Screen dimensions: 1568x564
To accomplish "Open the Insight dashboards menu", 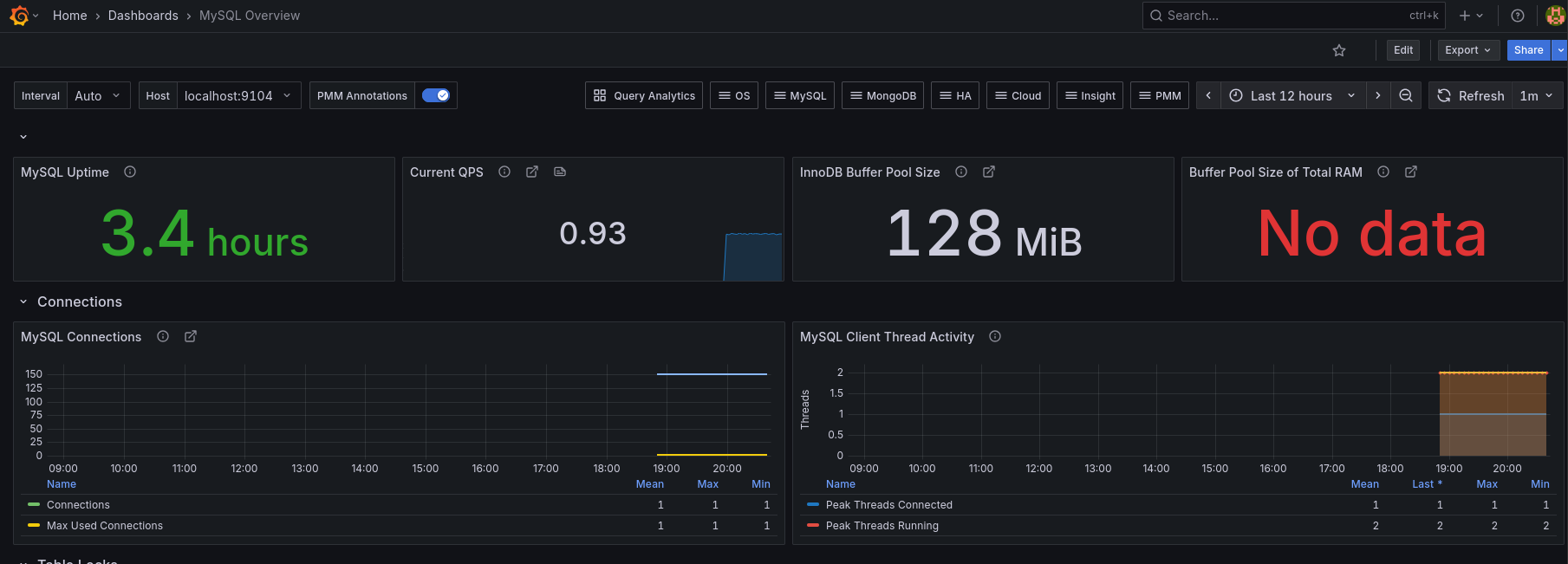I will (x=1090, y=95).
